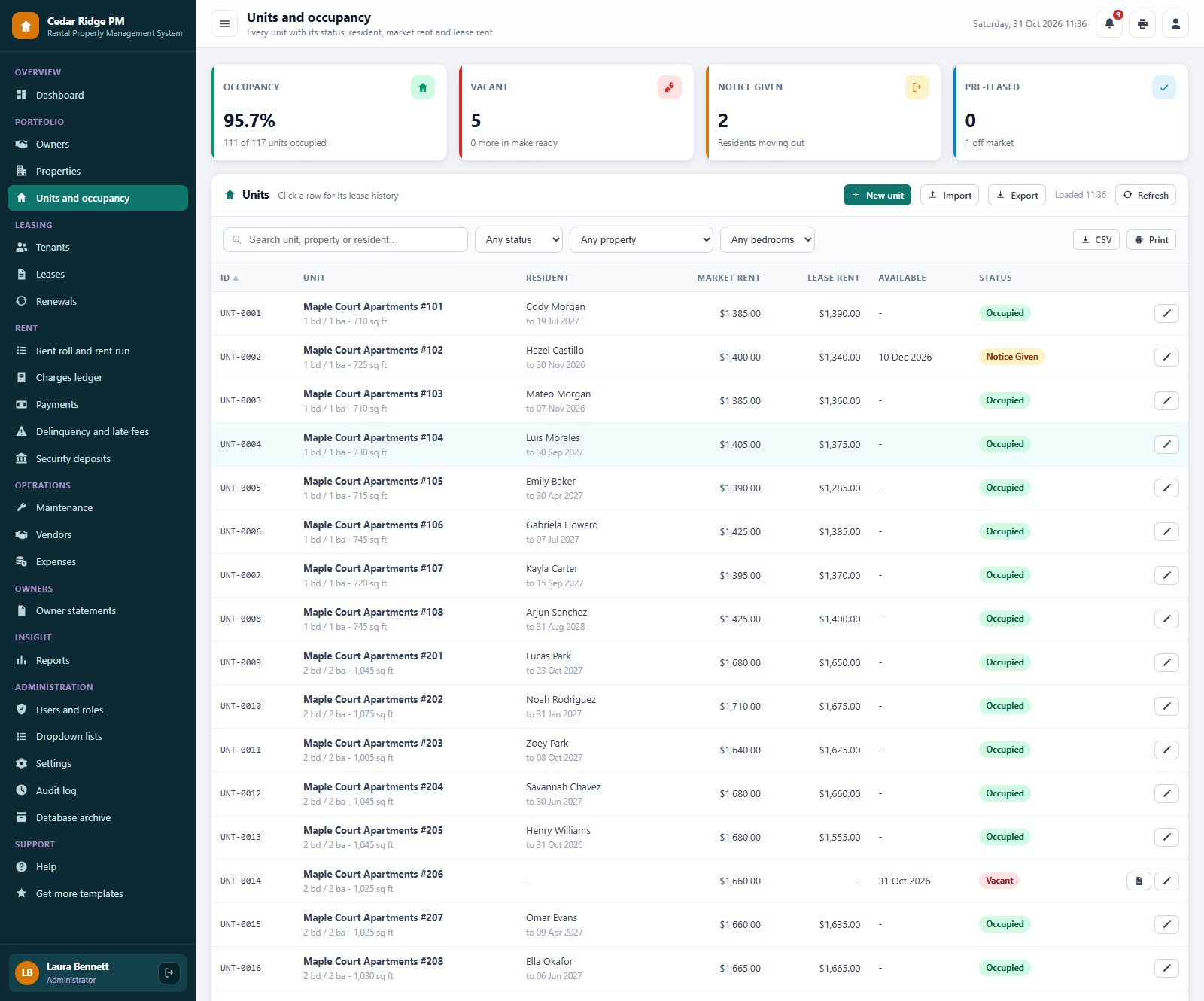Open the Any bedrooms dropdown
Viewport: 1204px width, 1001px height.
point(768,239)
